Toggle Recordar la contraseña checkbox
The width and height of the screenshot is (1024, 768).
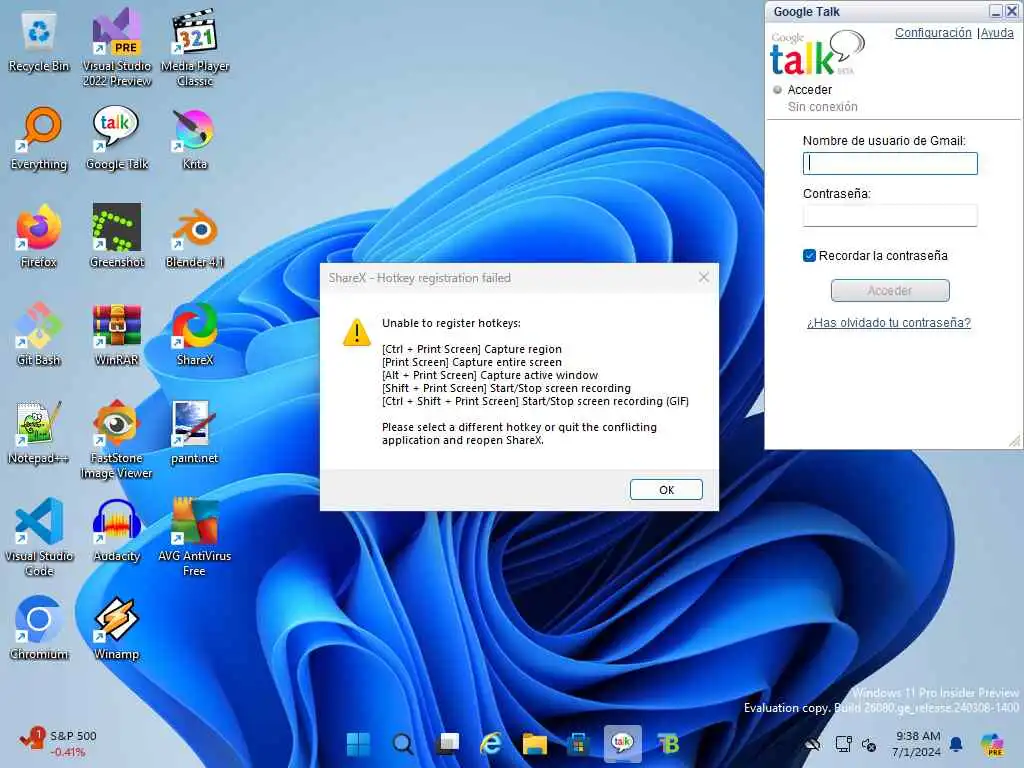pyautogui.click(x=809, y=255)
